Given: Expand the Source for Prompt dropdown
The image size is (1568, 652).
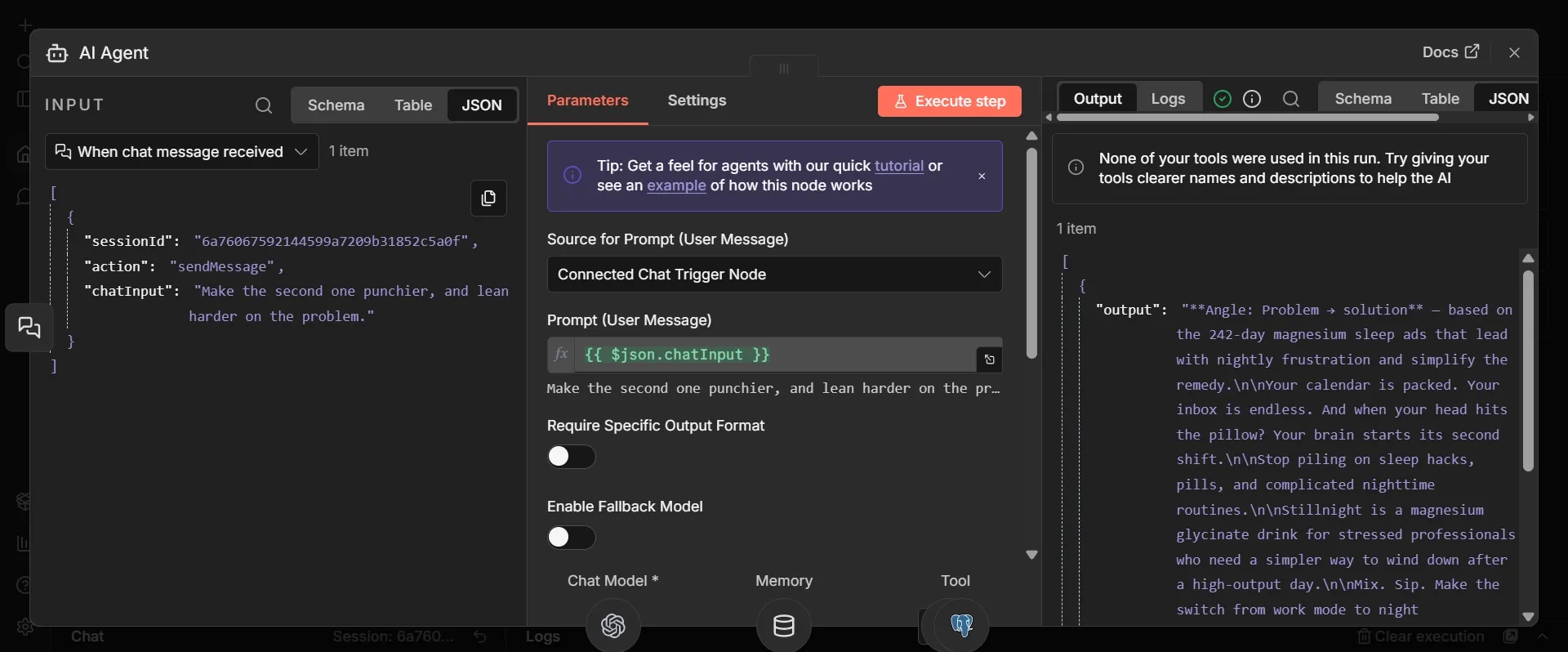Looking at the screenshot, I should coord(775,275).
